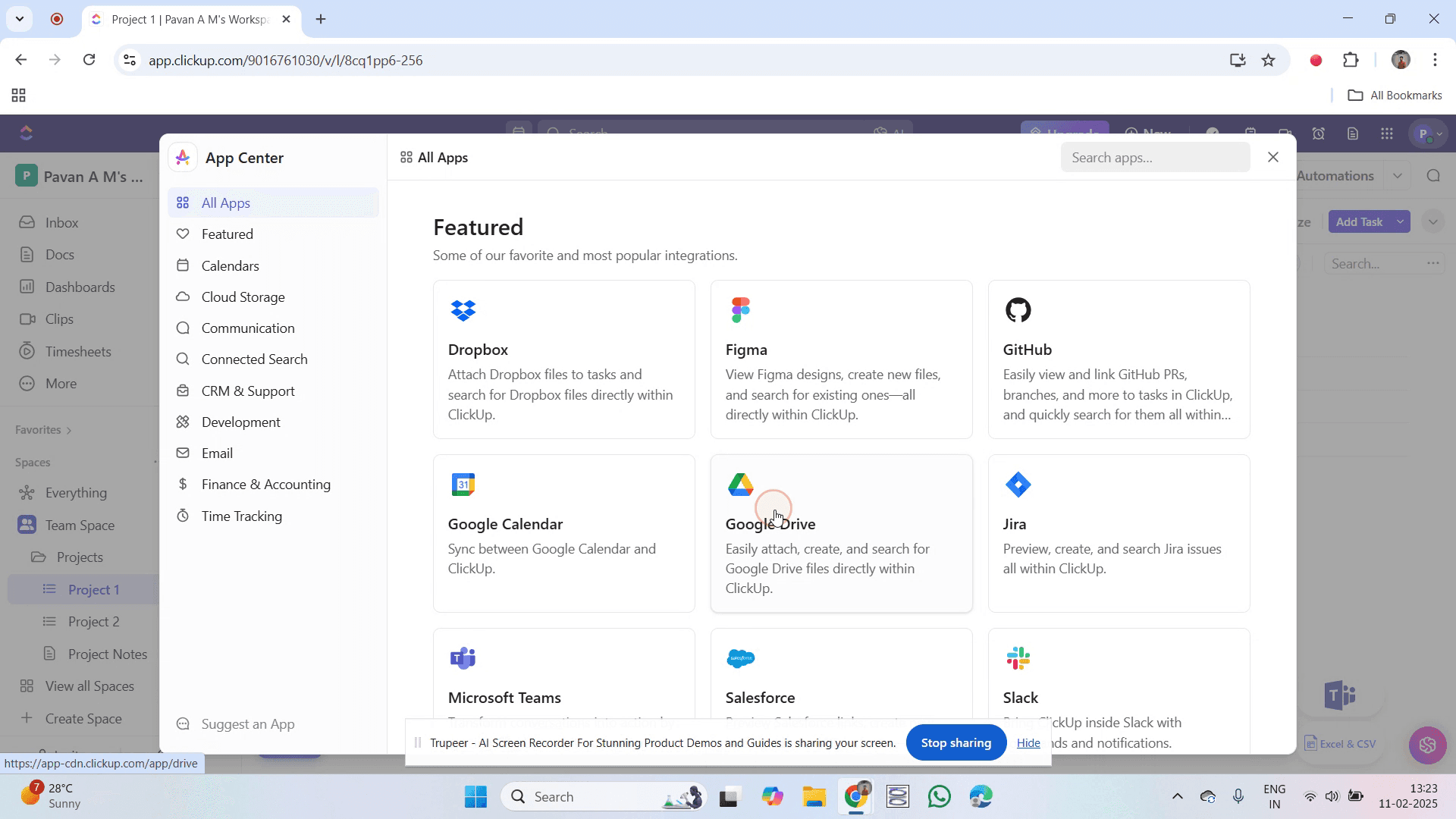The image size is (1456, 819).
Task: Open the GitHub integration icon
Action: click(x=1018, y=310)
